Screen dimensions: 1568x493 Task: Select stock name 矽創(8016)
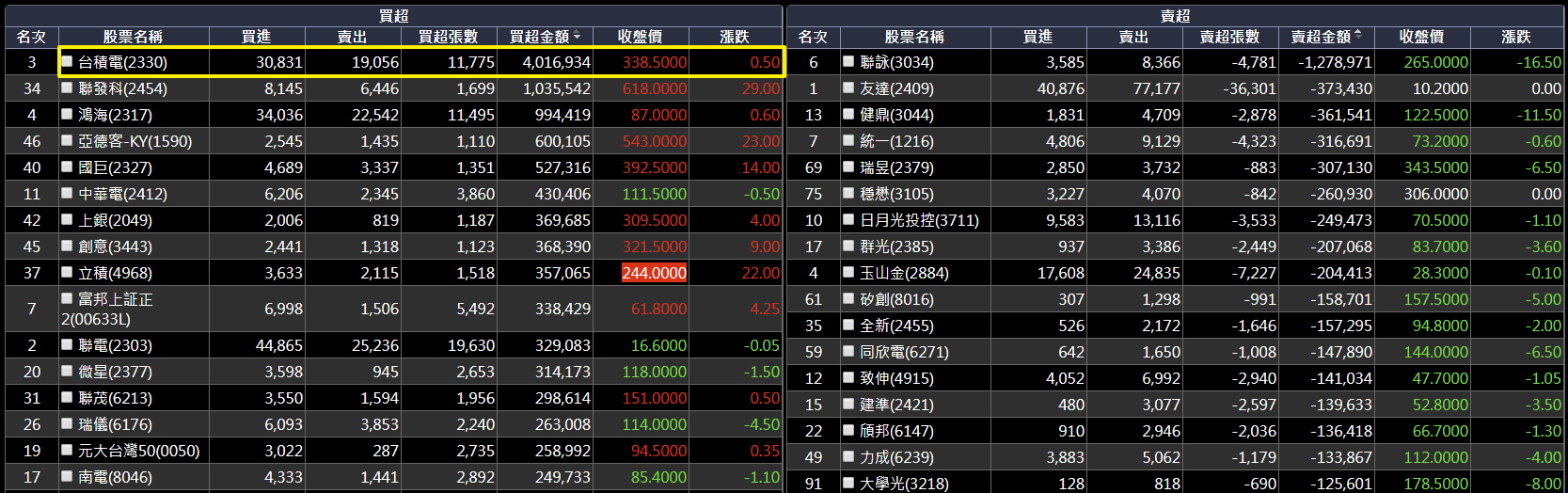896,299
